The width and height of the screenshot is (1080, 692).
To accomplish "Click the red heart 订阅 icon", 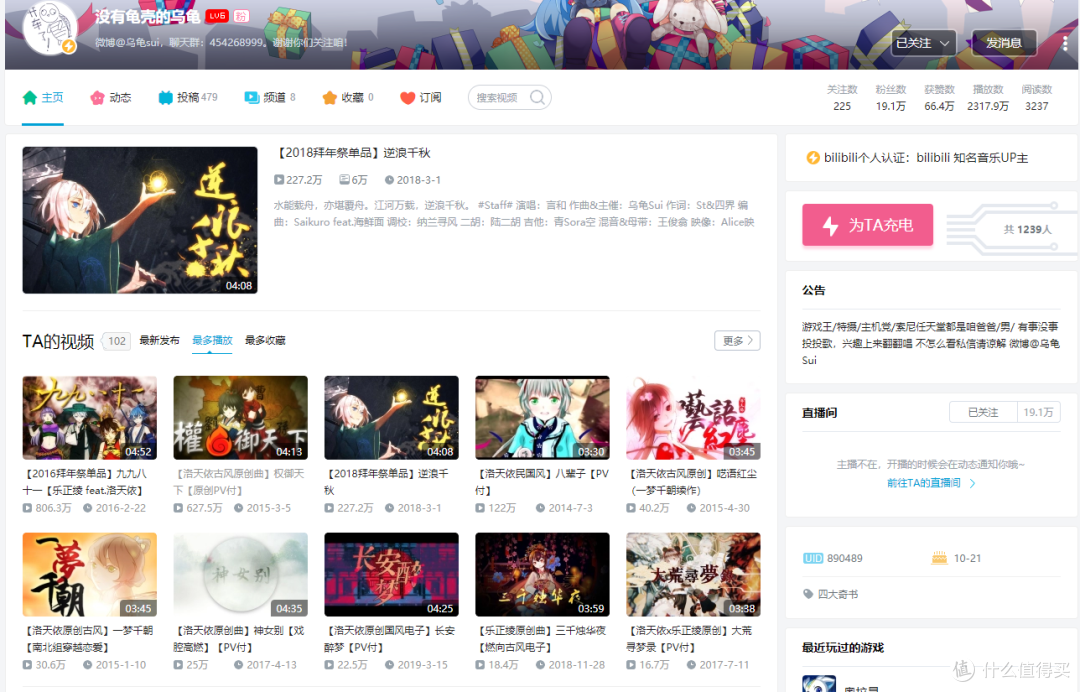I will [407, 98].
